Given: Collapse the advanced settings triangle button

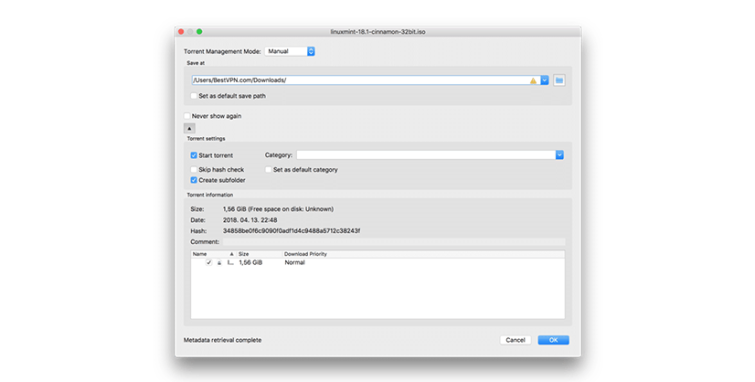Looking at the screenshot, I should click(x=189, y=129).
